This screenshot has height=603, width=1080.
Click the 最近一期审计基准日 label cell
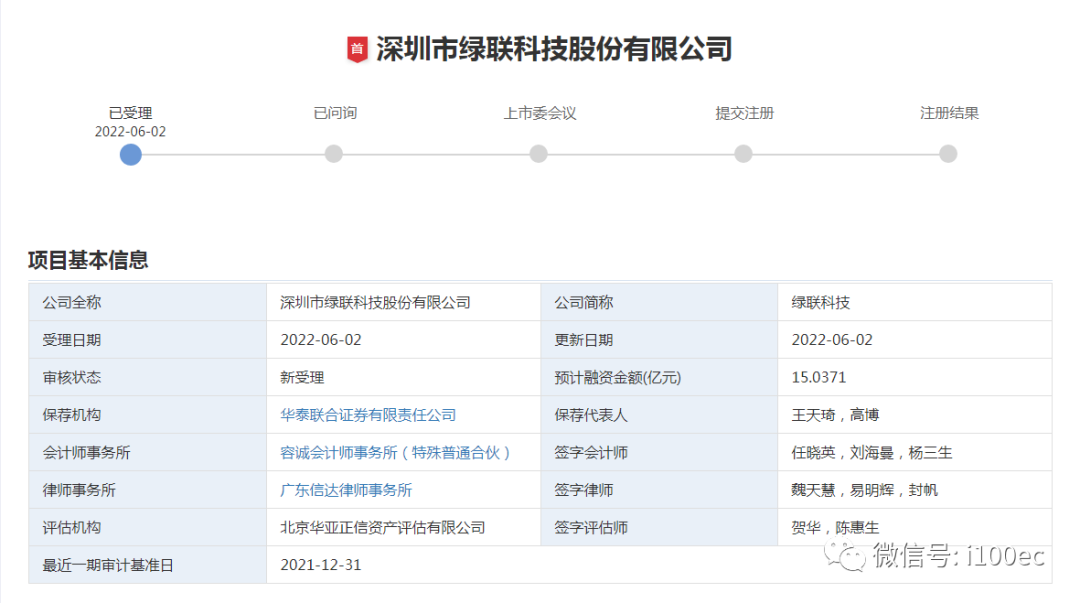(x=147, y=565)
